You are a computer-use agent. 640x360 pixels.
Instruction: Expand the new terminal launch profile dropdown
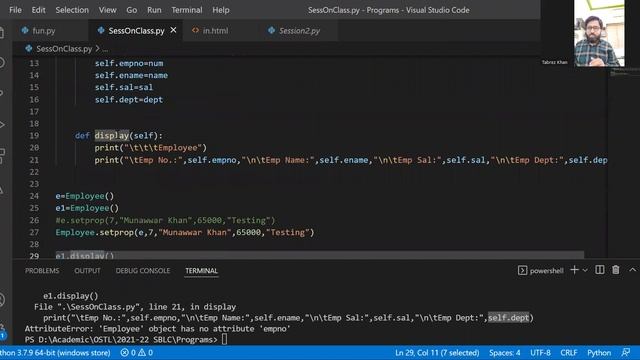(585, 270)
